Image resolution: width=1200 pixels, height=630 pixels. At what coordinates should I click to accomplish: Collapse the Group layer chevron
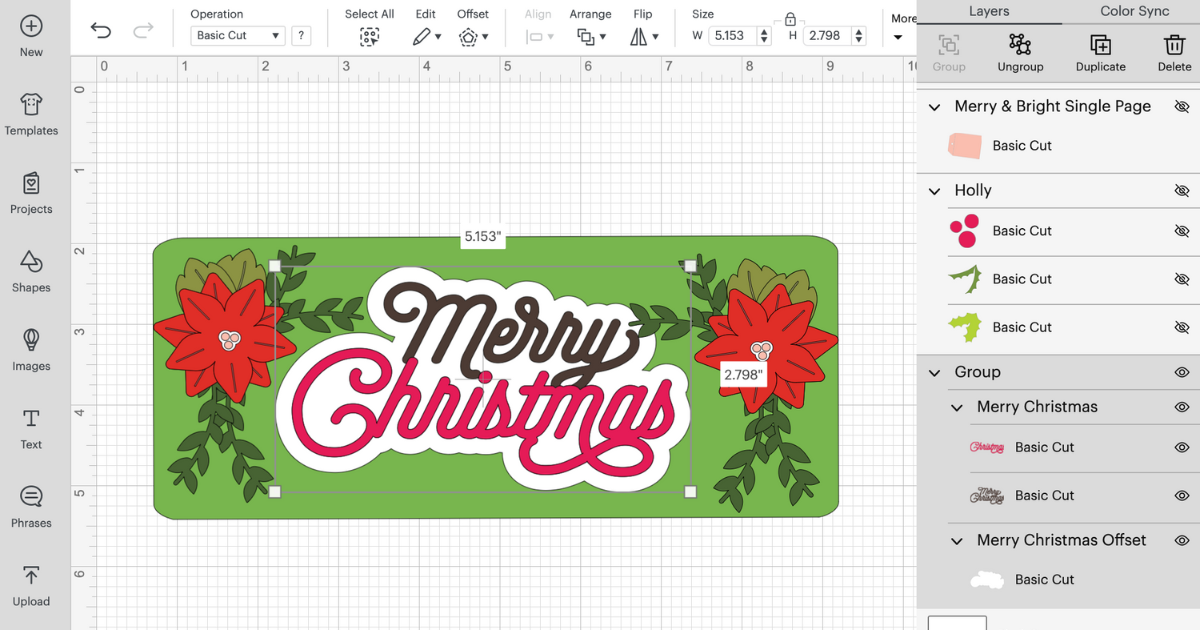tap(935, 373)
